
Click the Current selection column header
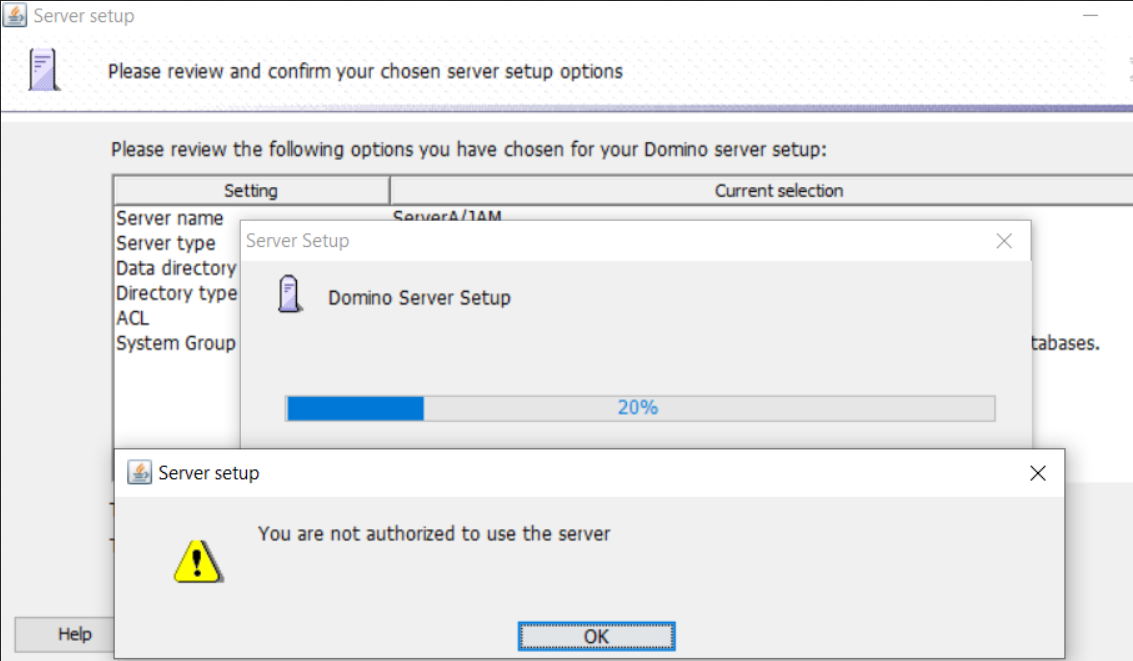point(778,190)
